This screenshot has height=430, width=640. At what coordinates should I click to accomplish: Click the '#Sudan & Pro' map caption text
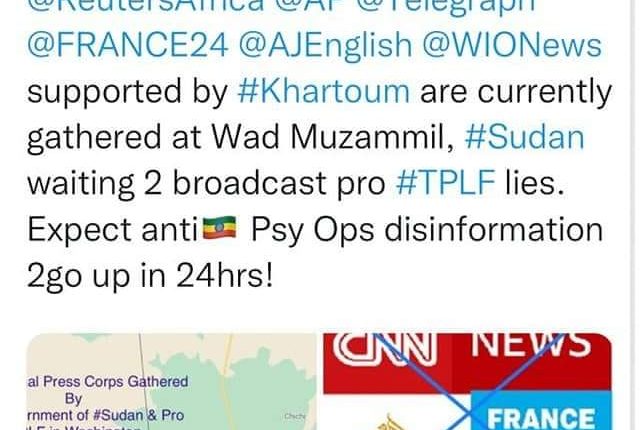tap(138, 415)
